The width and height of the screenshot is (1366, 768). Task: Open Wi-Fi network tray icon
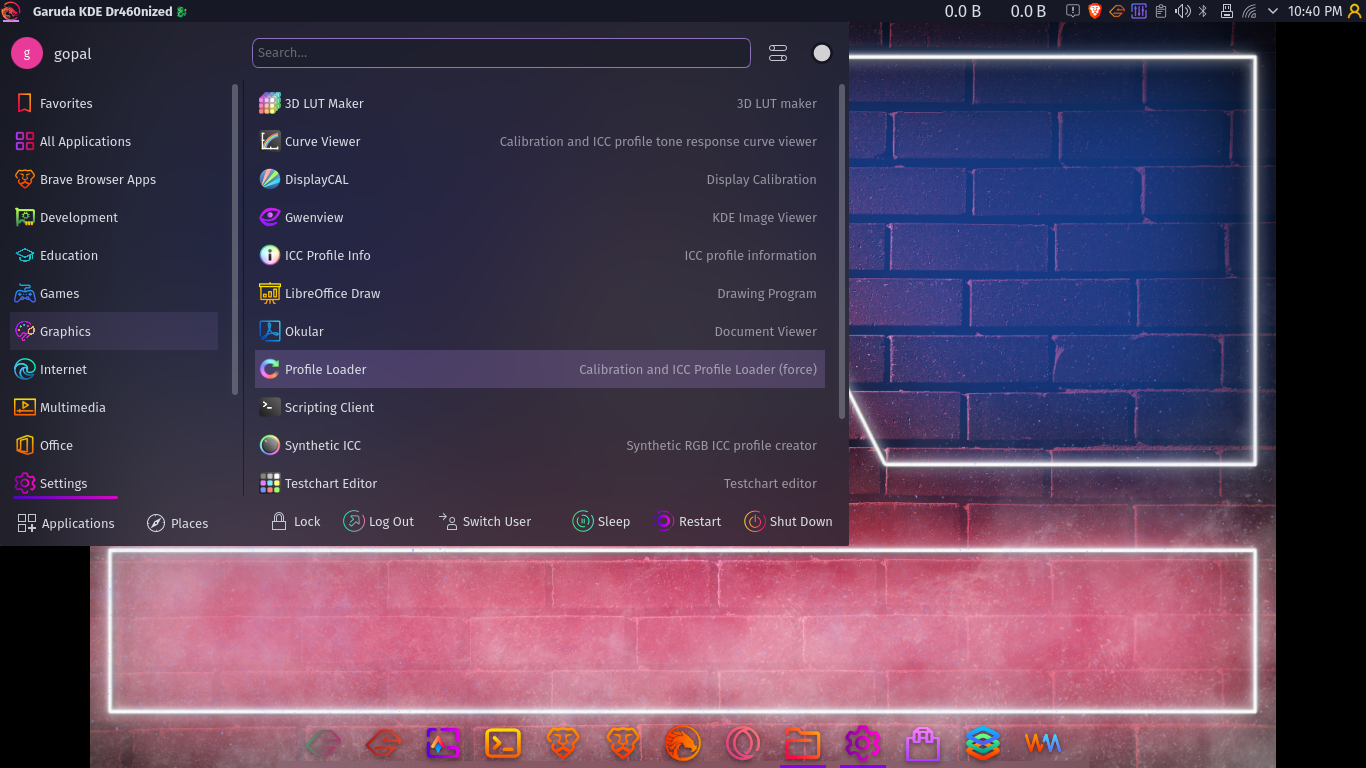tap(1249, 11)
